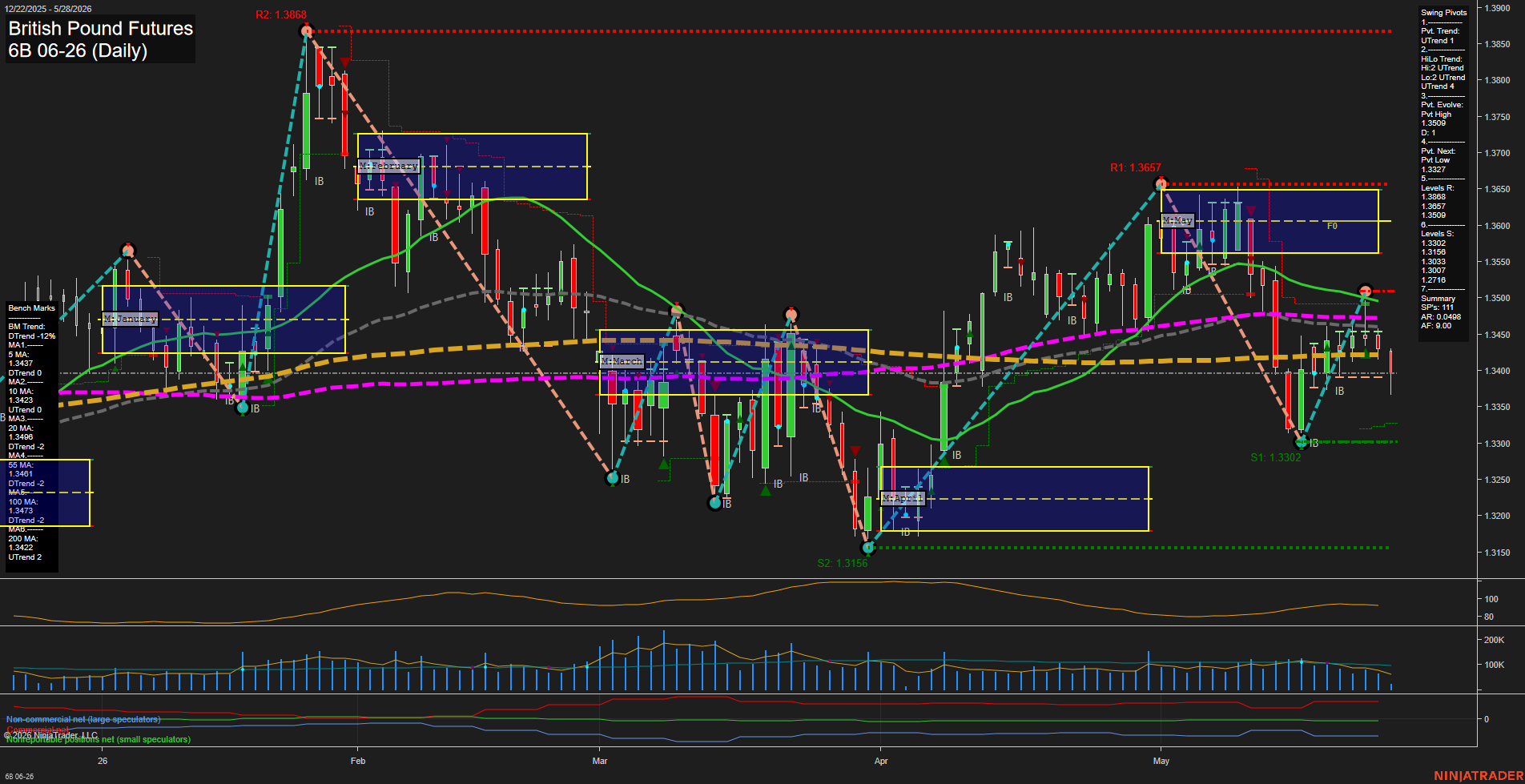Click the swing pivot high marker at R2
Image resolution: width=1525 pixels, height=784 pixels.
[x=306, y=31]
